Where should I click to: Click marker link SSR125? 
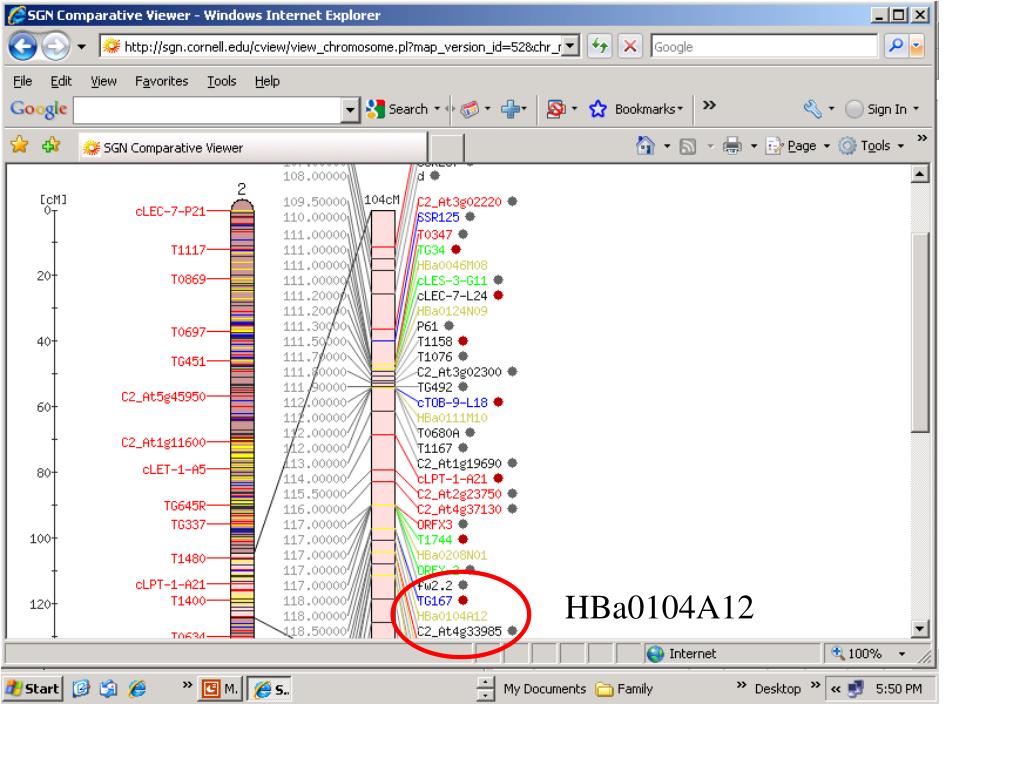point(438,217)
